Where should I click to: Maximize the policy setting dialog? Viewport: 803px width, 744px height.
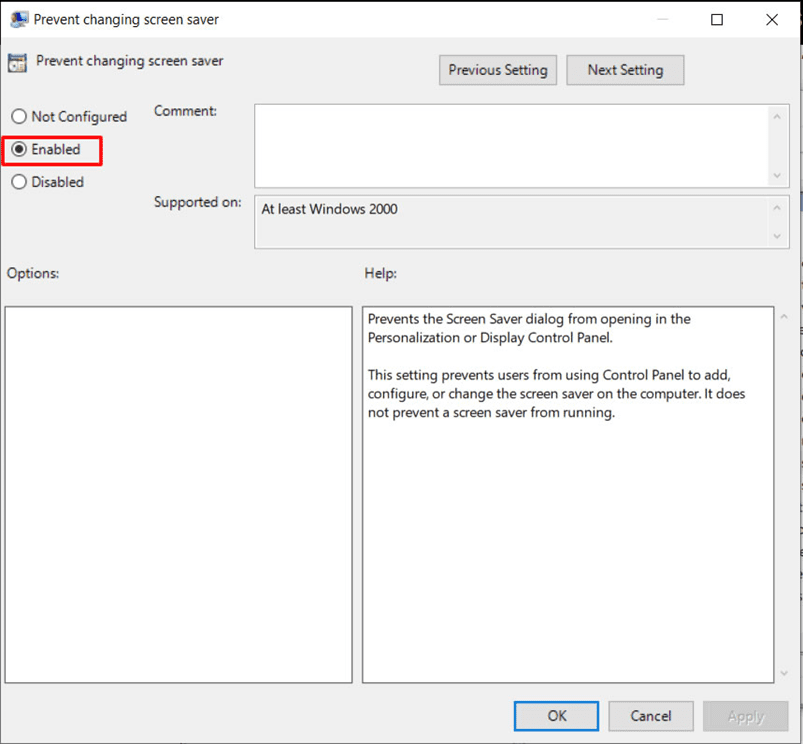[717, 20]
